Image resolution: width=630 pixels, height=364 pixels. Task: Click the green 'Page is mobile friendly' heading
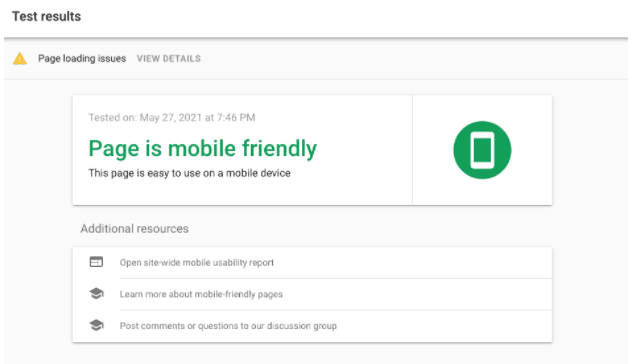(202, 149)
